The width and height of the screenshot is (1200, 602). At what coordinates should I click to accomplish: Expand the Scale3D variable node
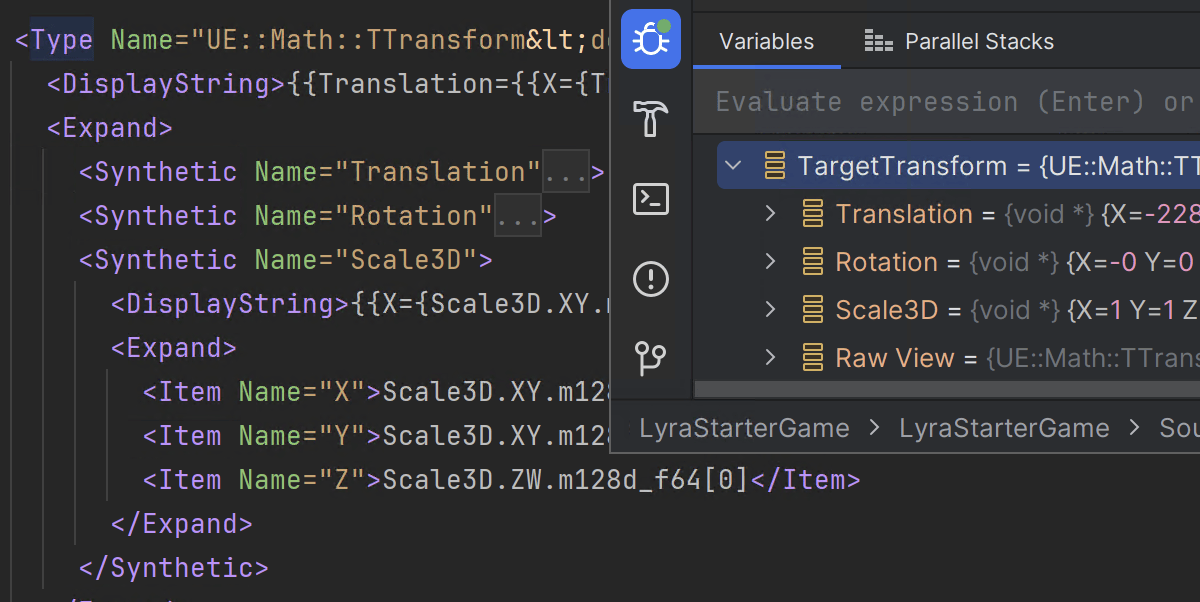(x=770, y=310)
